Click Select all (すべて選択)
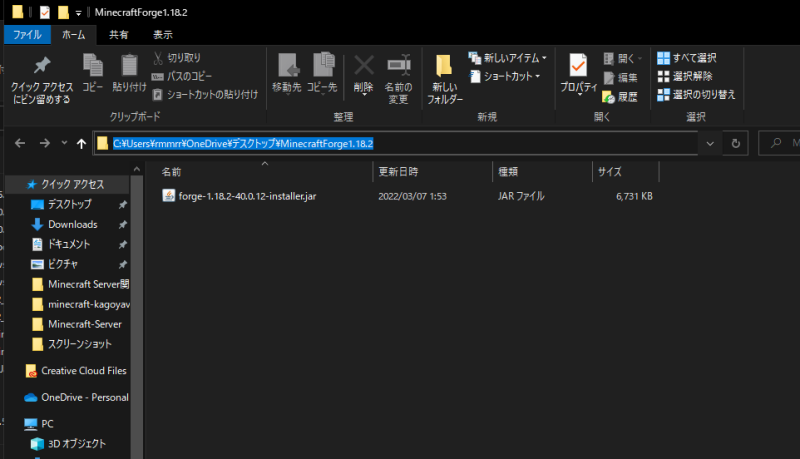The image size is (800, 459). coord(687,58)
